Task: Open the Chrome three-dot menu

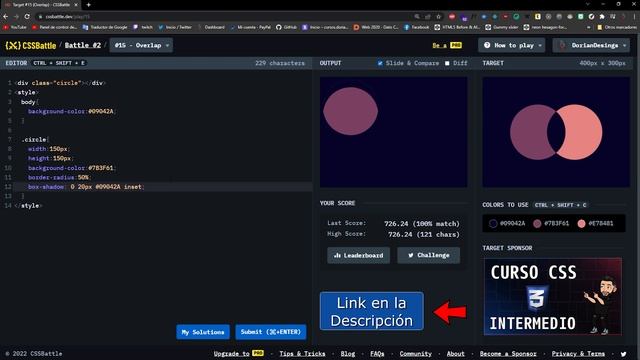Action: (635, 16)
